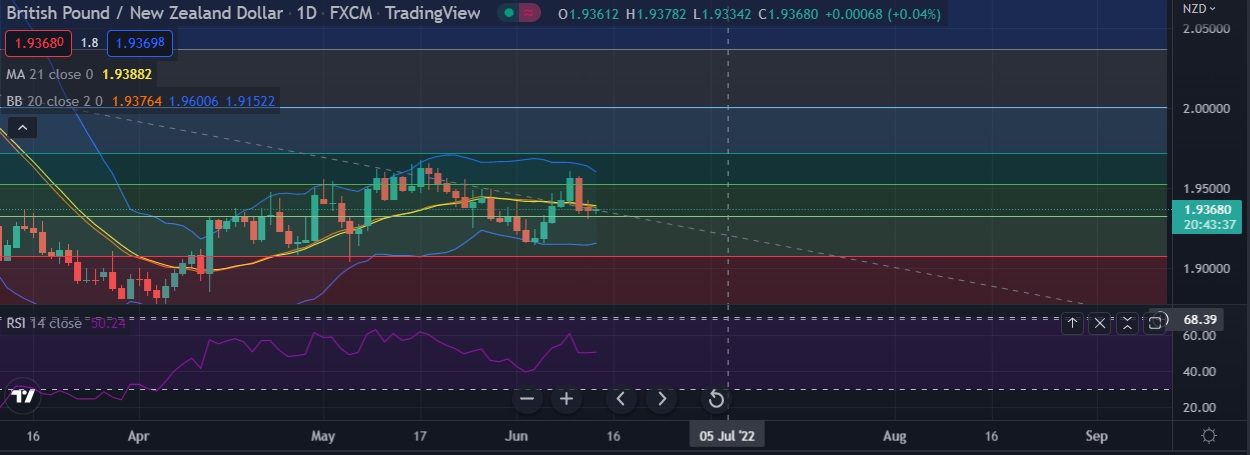The width and height of the screenshot is (1250, 455).
Task: Click the green market status indicator
Action: [510, 13]
